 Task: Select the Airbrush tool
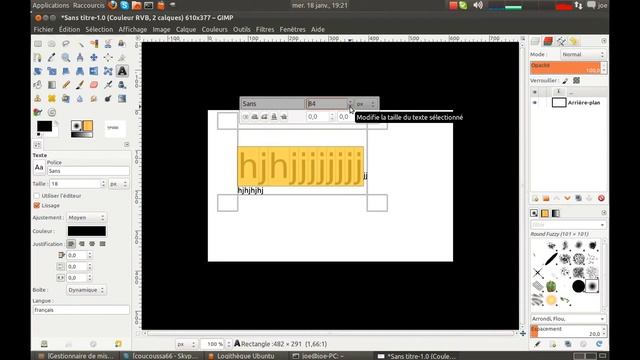click(108, 85)
